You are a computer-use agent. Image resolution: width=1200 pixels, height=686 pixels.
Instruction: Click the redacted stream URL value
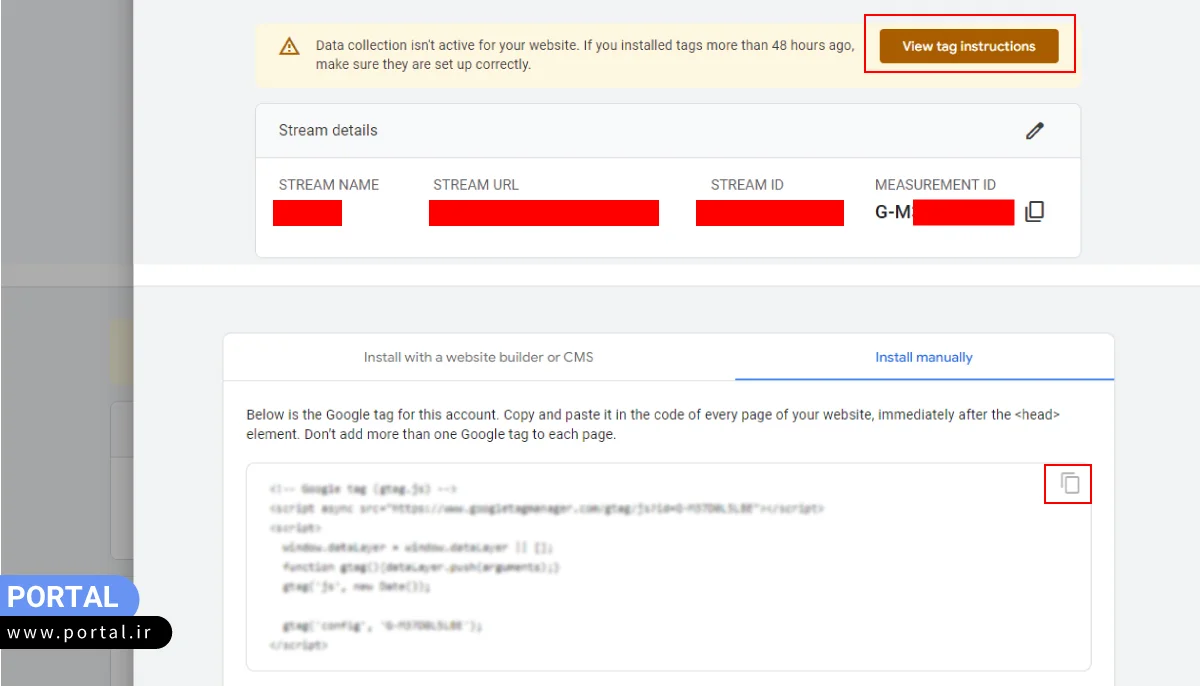click(x=543, y=213)
